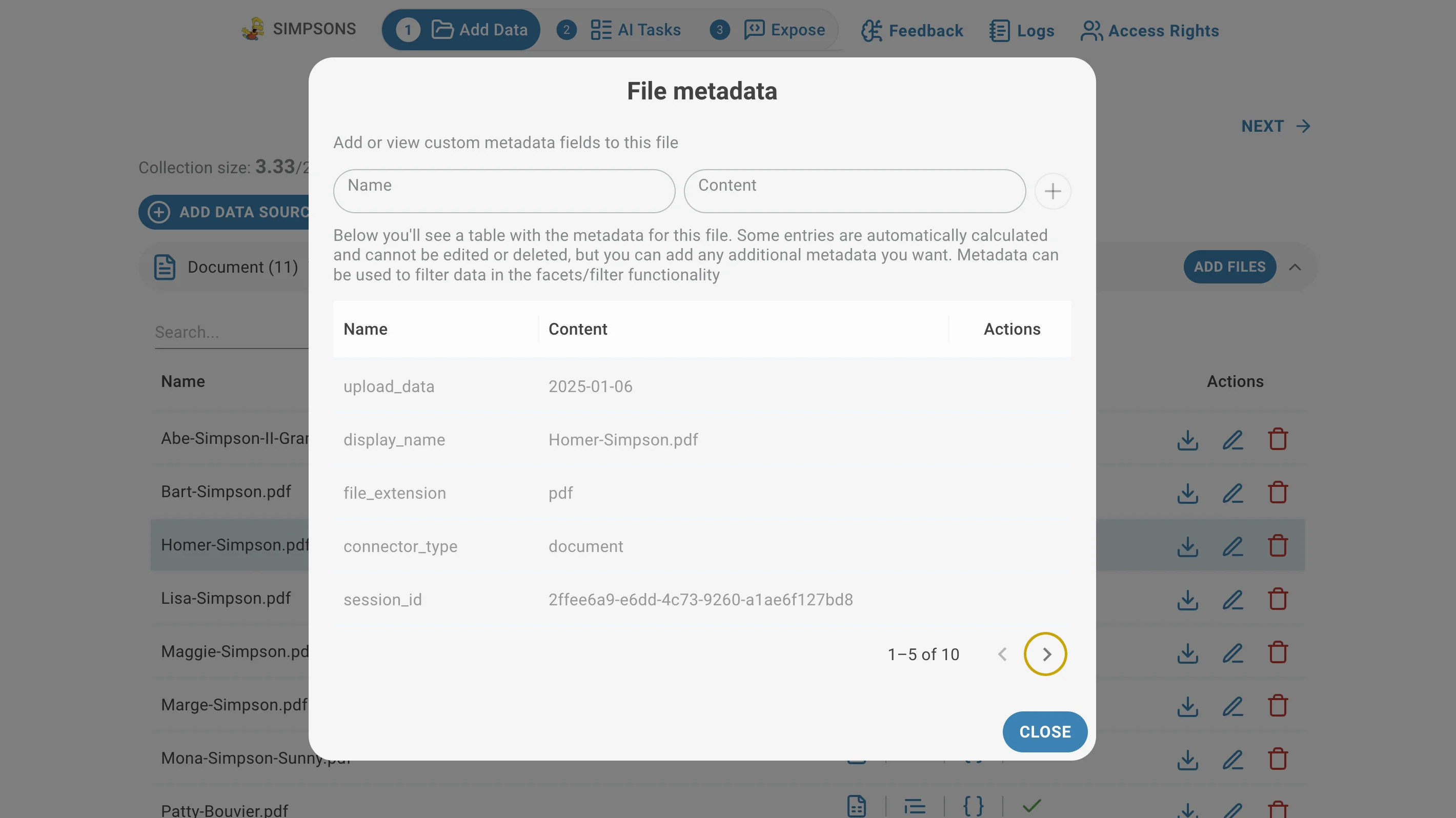This screenshot has width=1456, height=818.
Task: Go to previous metadata page
Action: (1002, 653)
